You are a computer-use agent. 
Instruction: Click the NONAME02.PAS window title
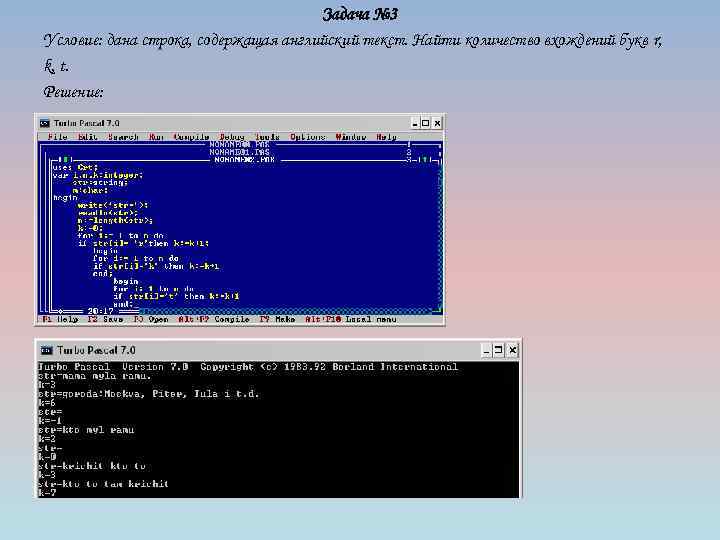click(x=244, y=159)
